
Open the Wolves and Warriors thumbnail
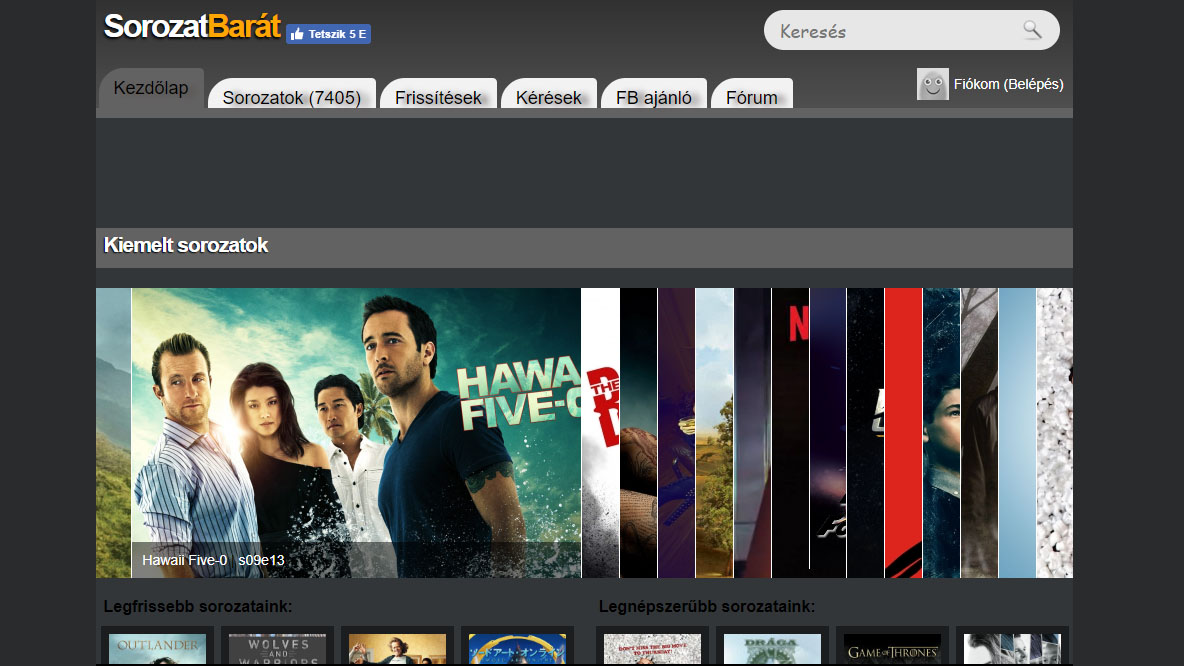tap(277, 649)
